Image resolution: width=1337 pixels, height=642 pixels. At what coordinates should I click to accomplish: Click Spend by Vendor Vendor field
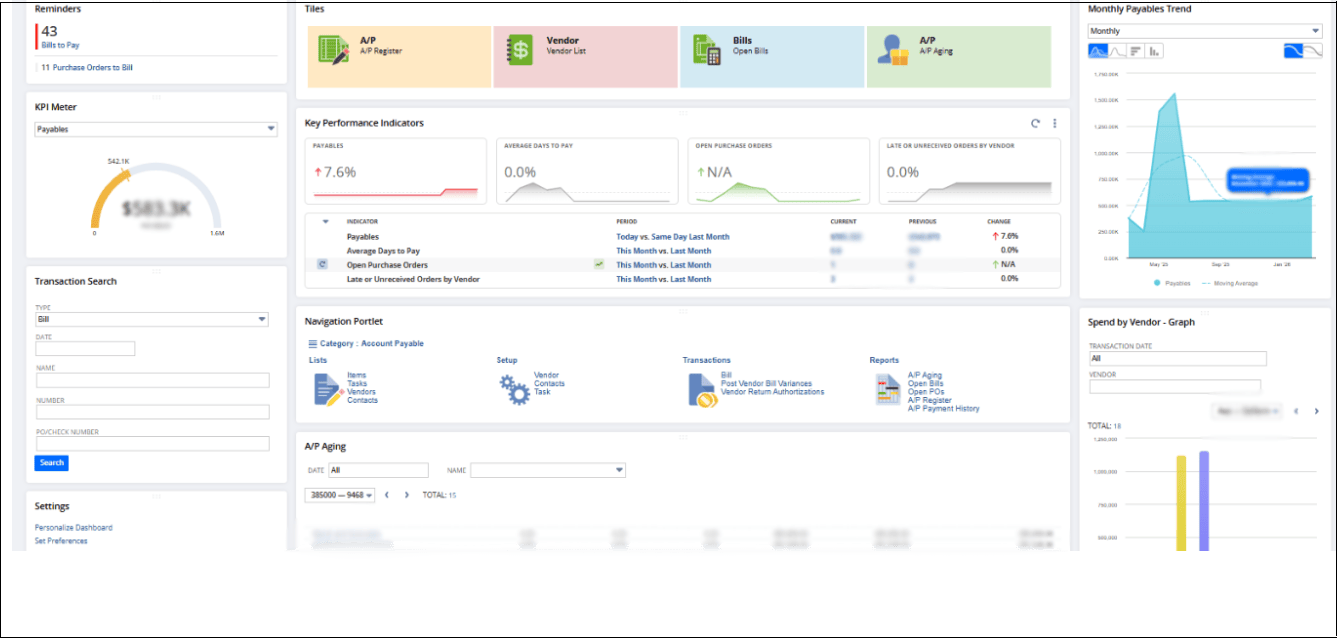1174,386
